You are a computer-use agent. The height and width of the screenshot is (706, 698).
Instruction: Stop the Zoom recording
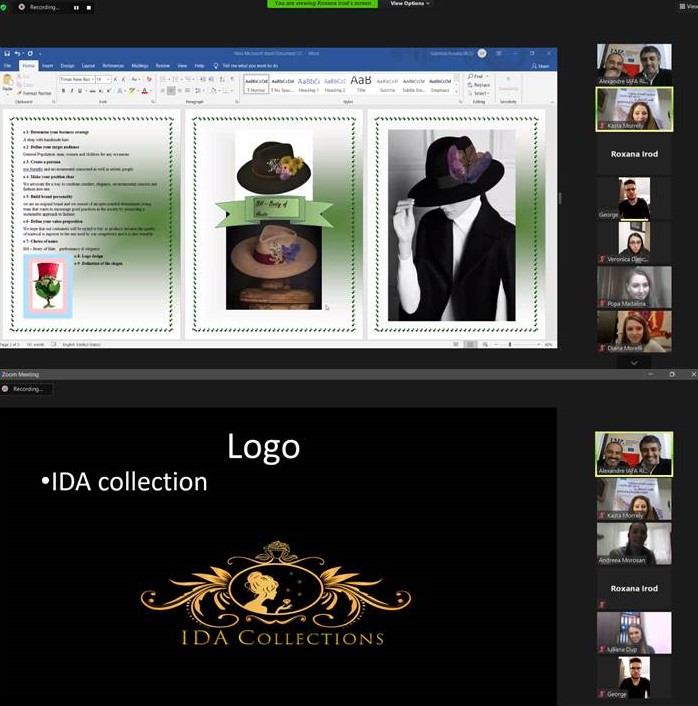pos(89,7)
